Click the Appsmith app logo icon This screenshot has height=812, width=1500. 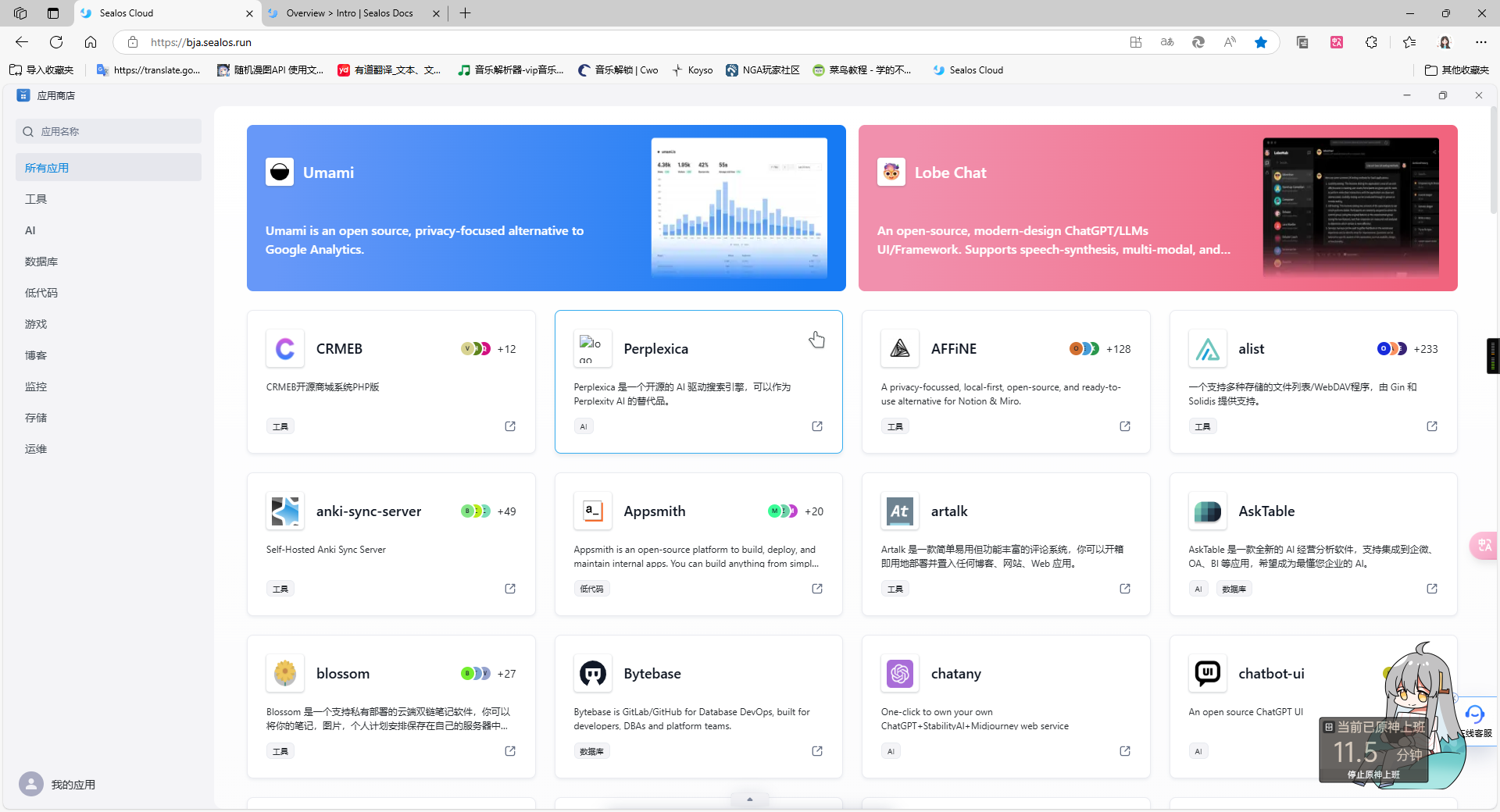tap(592, 511)
